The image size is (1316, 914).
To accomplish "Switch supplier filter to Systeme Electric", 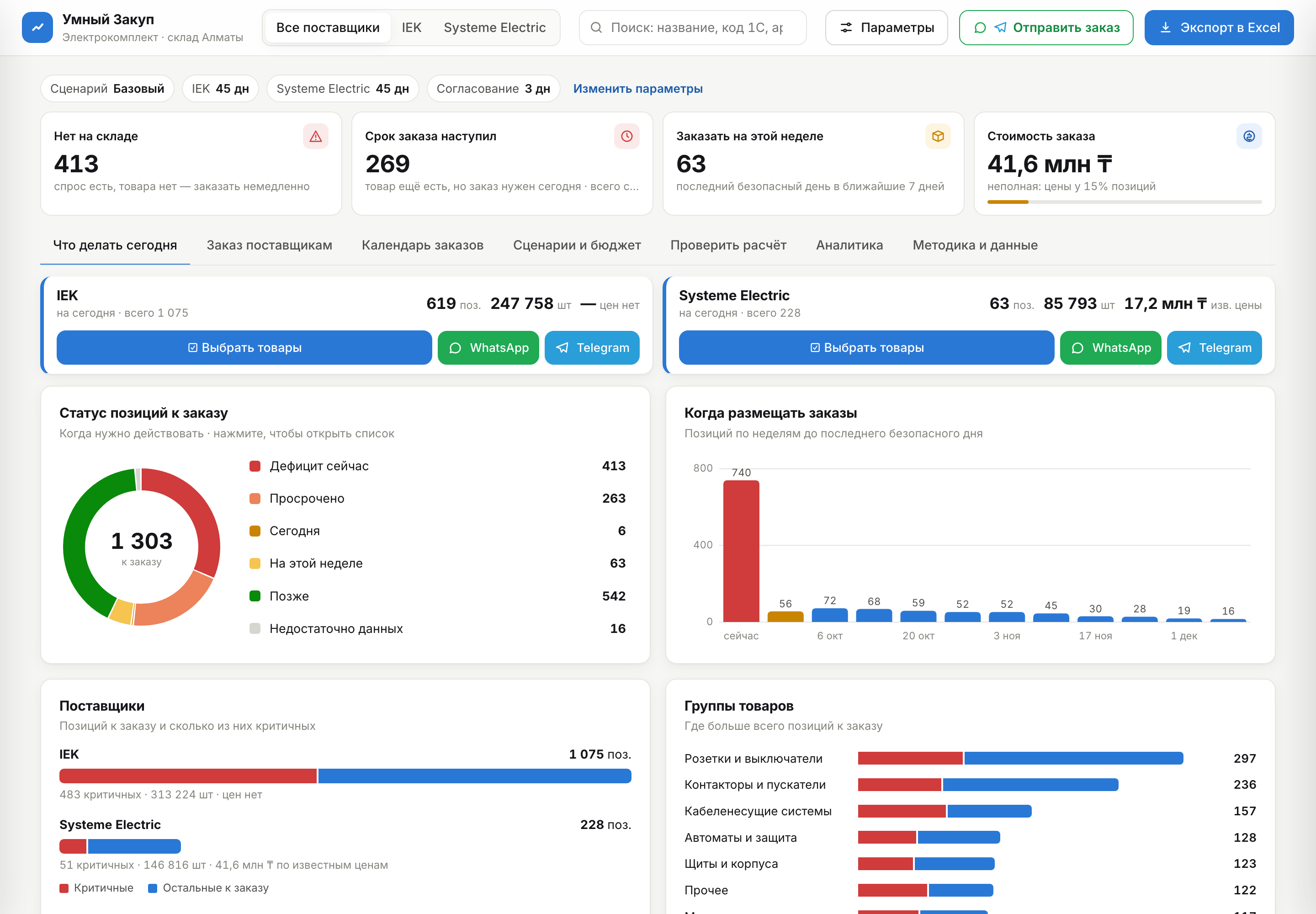I will tap(494, 27).
